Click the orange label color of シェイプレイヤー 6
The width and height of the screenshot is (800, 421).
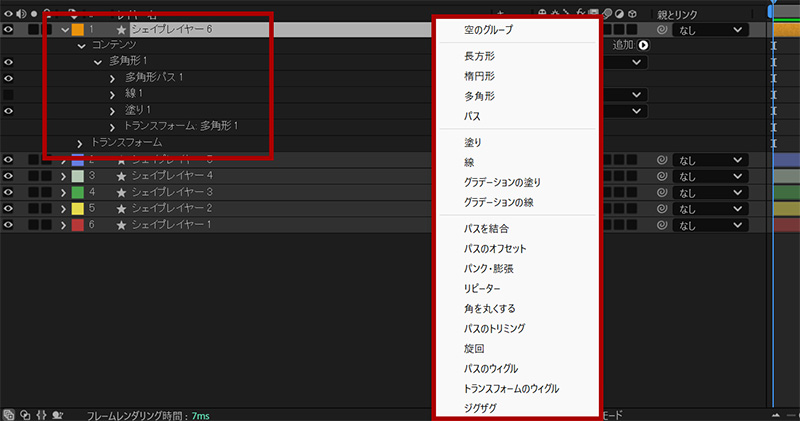click(x=78, y=30)
